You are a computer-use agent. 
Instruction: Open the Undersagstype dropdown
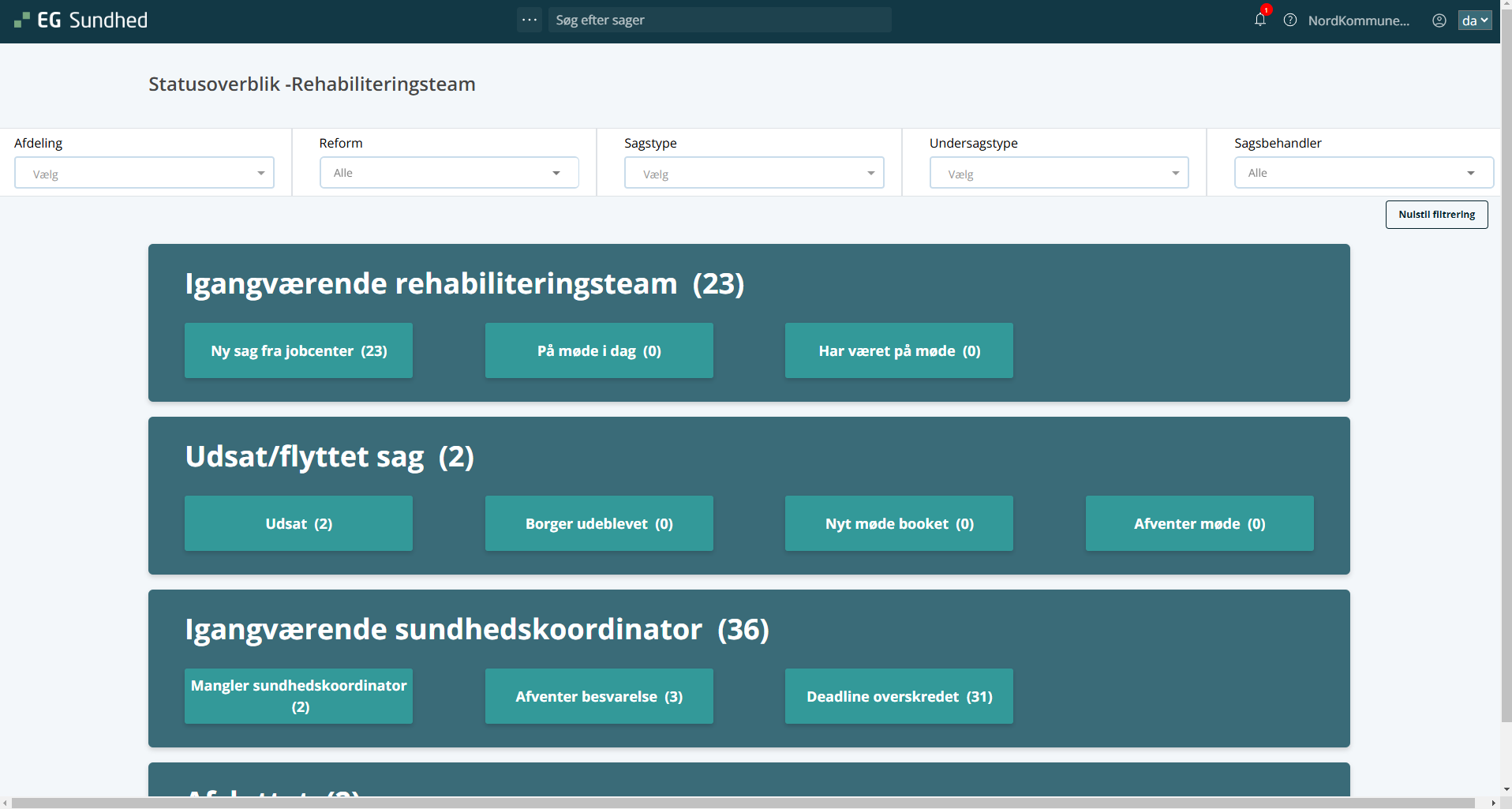pyautogui.click(x=1059, y=173)
